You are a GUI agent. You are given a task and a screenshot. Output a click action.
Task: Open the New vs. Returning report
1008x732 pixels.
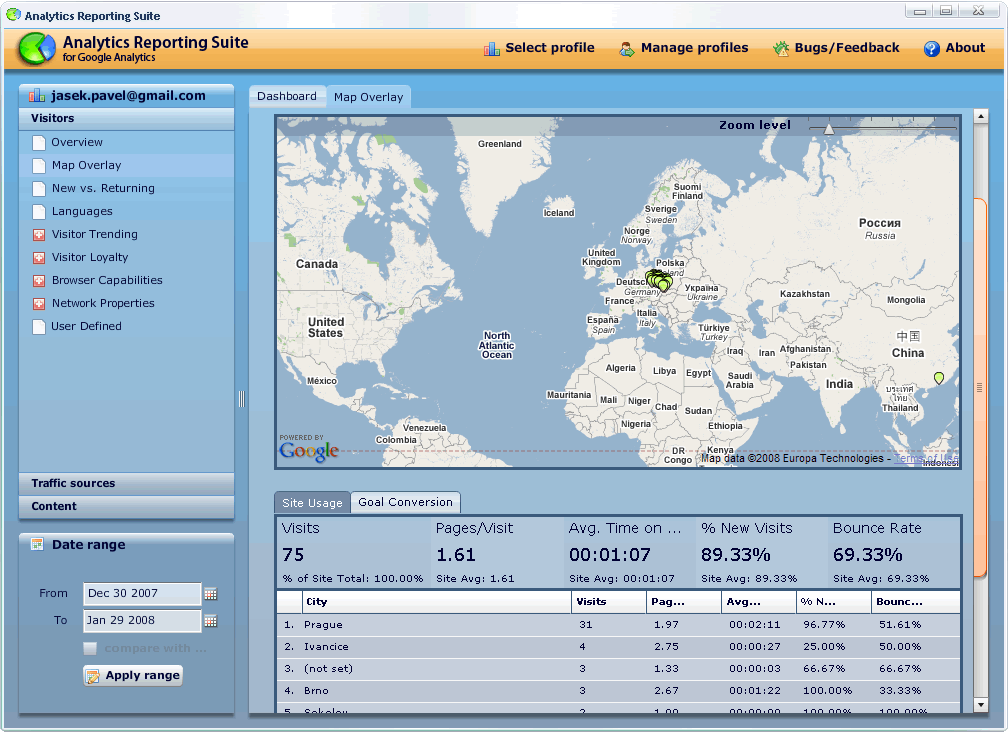[104, 188]
